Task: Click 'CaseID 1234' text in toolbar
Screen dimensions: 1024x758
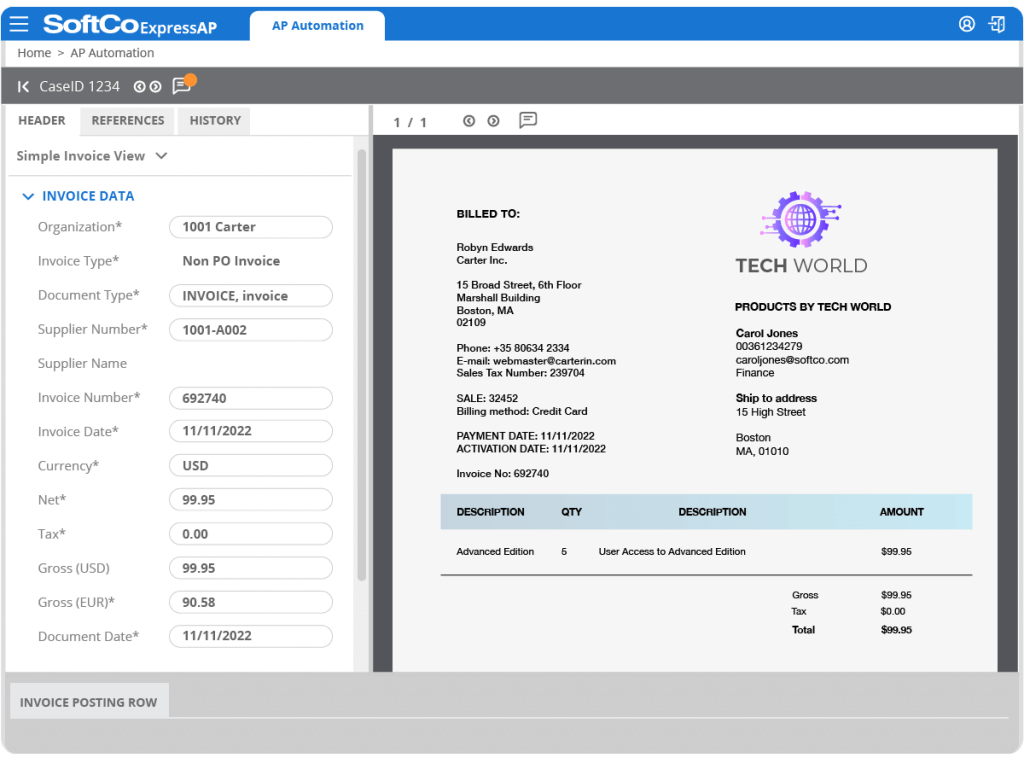Action: (80, 86)
